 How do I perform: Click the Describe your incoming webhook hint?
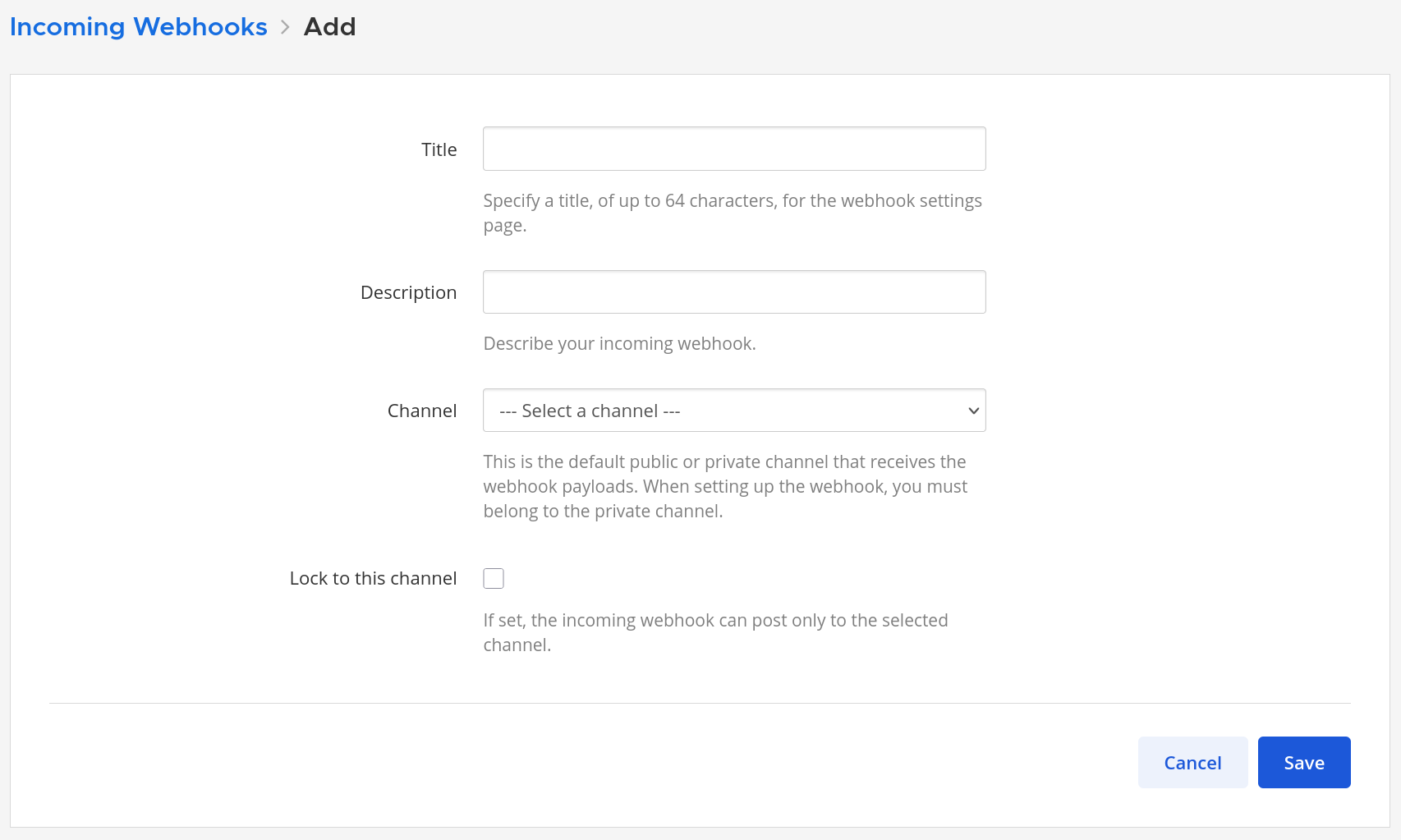click(x=619, y=343)
